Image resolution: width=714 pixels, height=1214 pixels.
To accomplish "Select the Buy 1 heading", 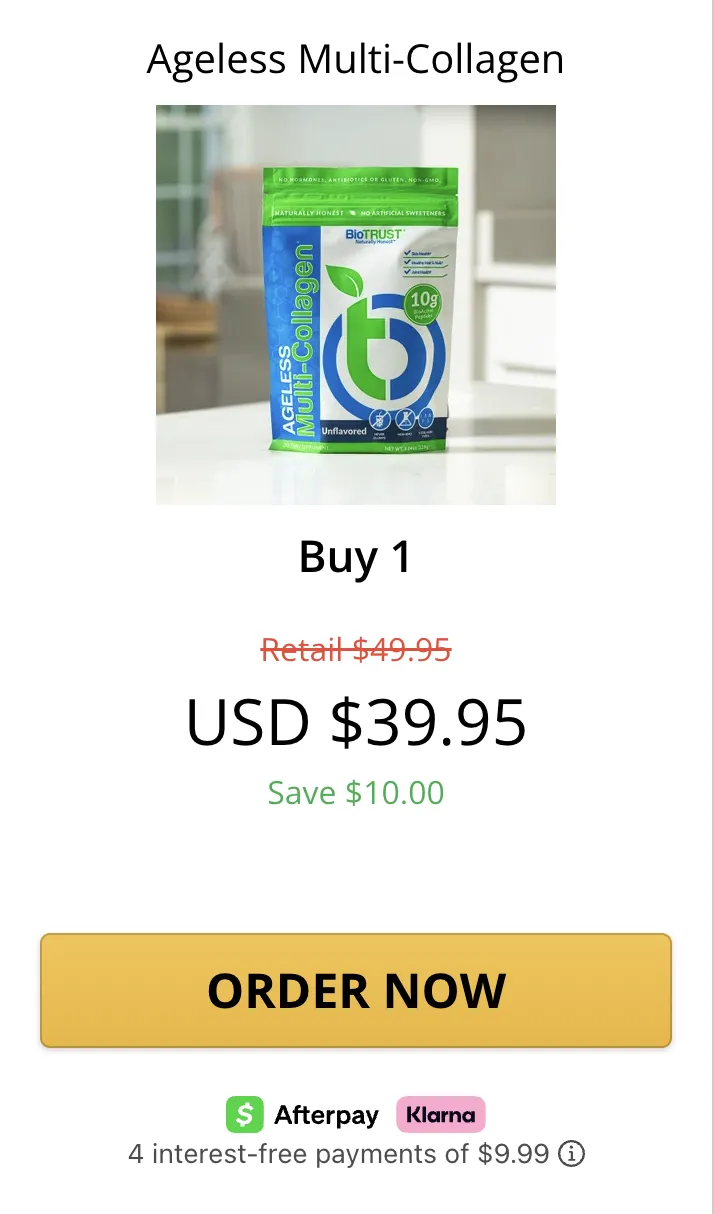I will [x=356, y=558].
